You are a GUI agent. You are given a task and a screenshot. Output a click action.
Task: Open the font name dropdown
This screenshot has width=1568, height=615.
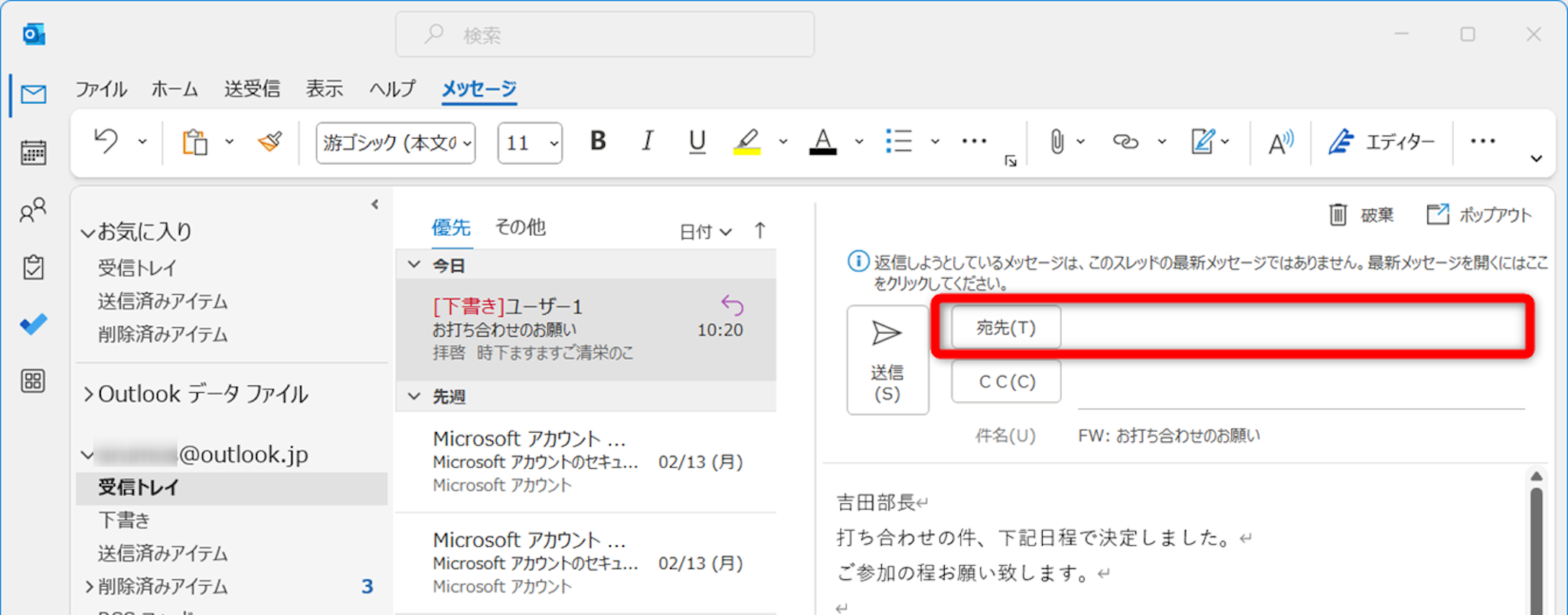pos(396,143)
